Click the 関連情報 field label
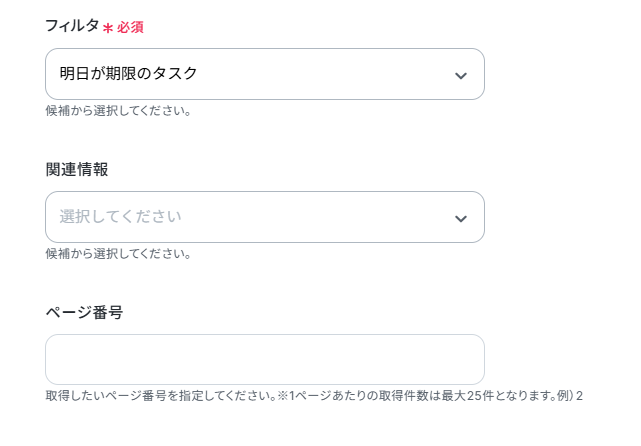The image size is (641, 446). pyautogui.click(x=77, y=169)
